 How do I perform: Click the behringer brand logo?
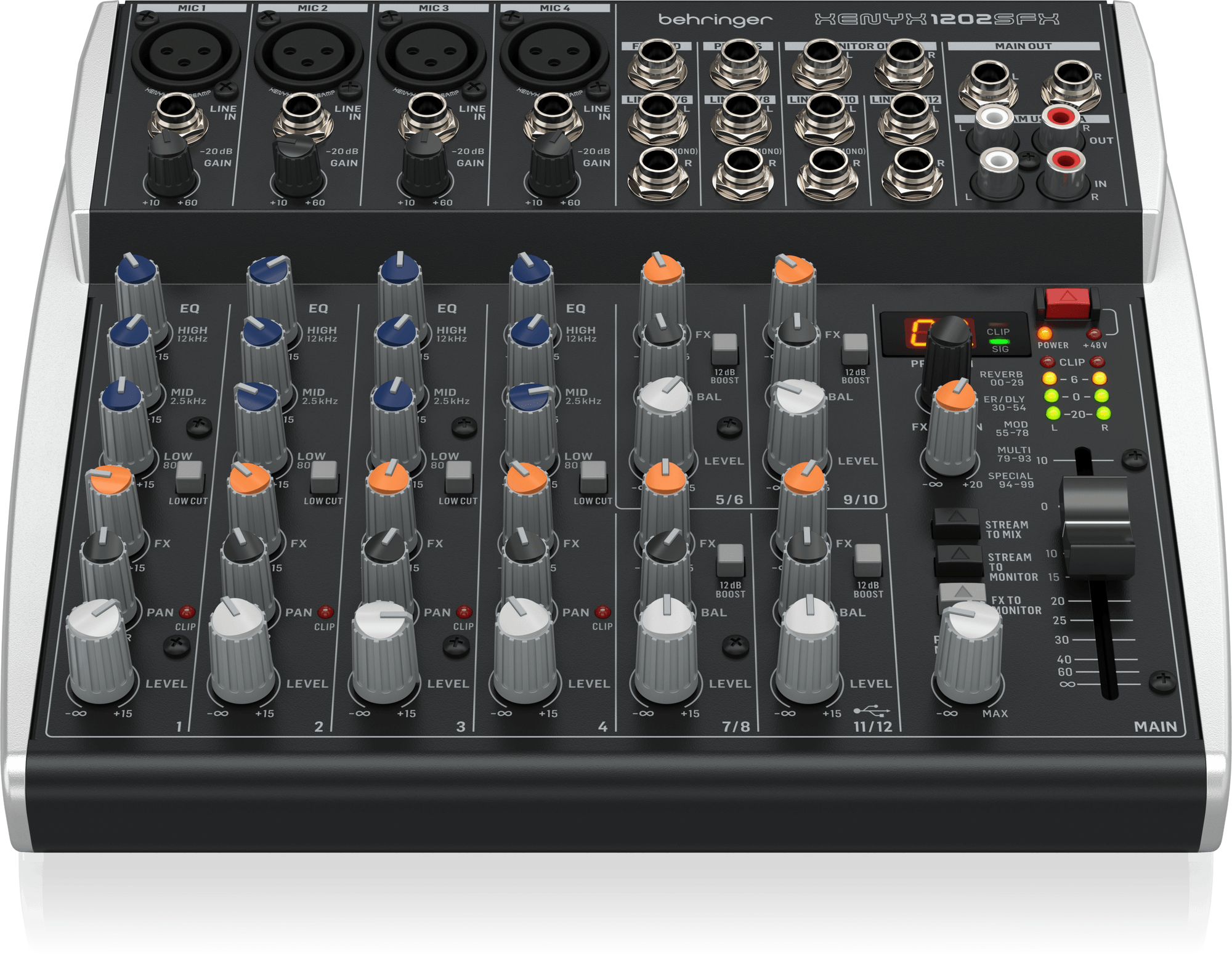pyautogui.click(x=715, y=20)
